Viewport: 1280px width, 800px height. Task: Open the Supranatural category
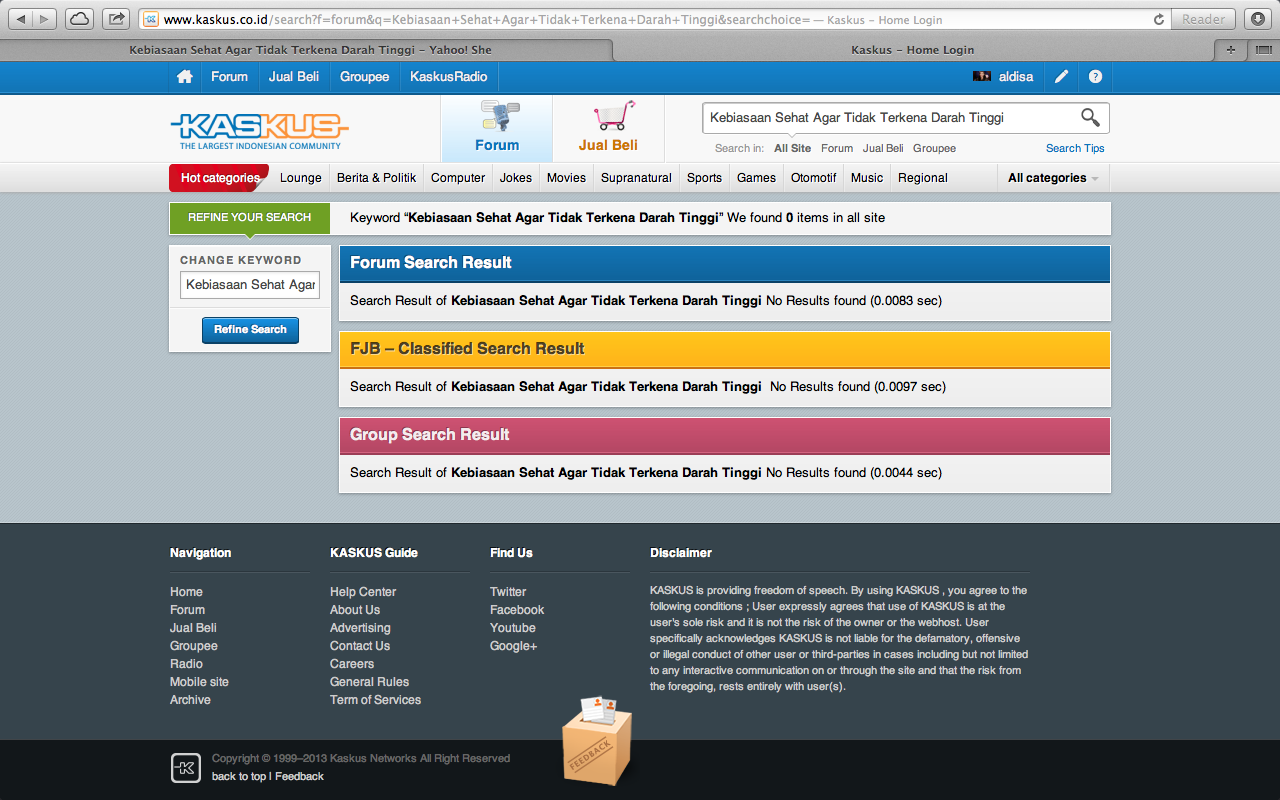pyautogui.click(x=636, y=178)
